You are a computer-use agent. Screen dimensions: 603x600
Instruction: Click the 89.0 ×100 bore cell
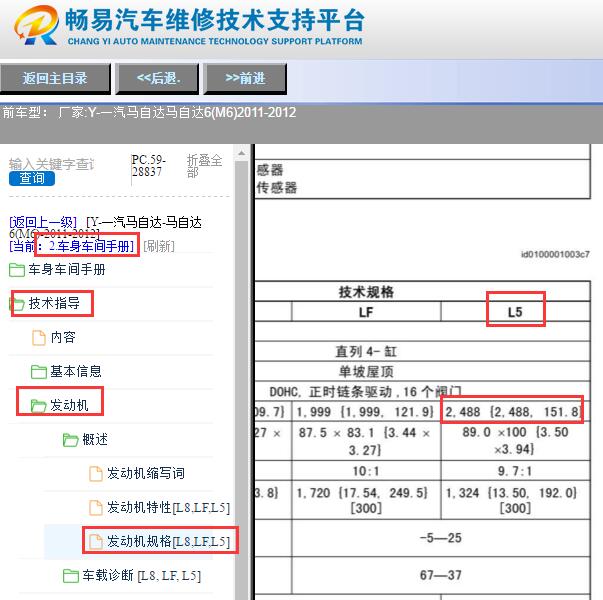[515, 440]
